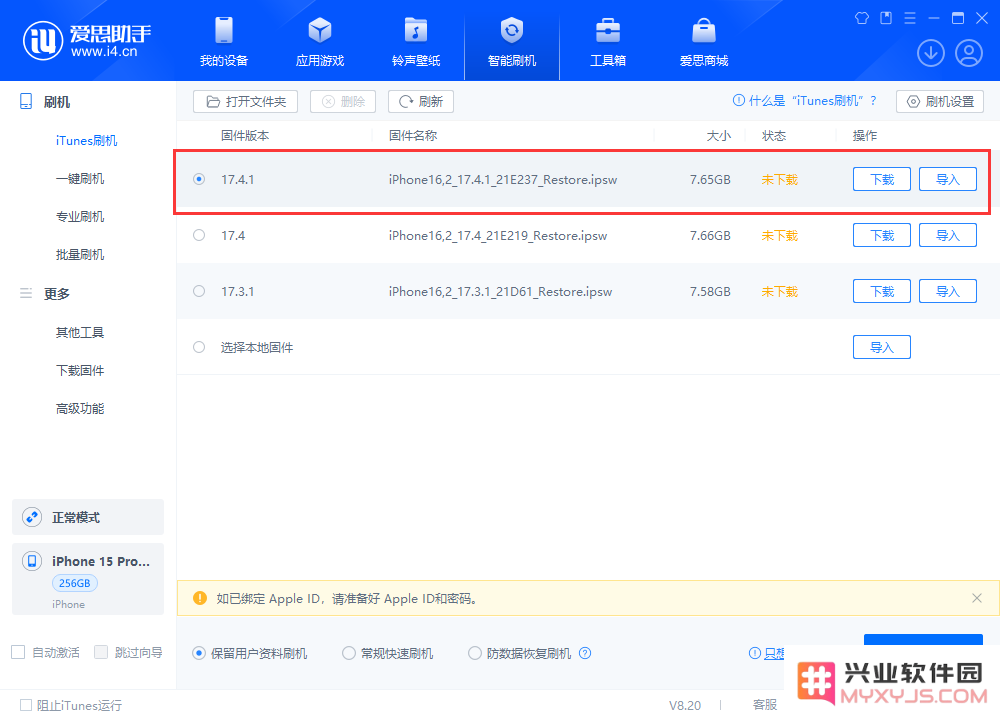Click the V8.20 version label
This screenshot has height=720, width=1000.
[685, 705]
